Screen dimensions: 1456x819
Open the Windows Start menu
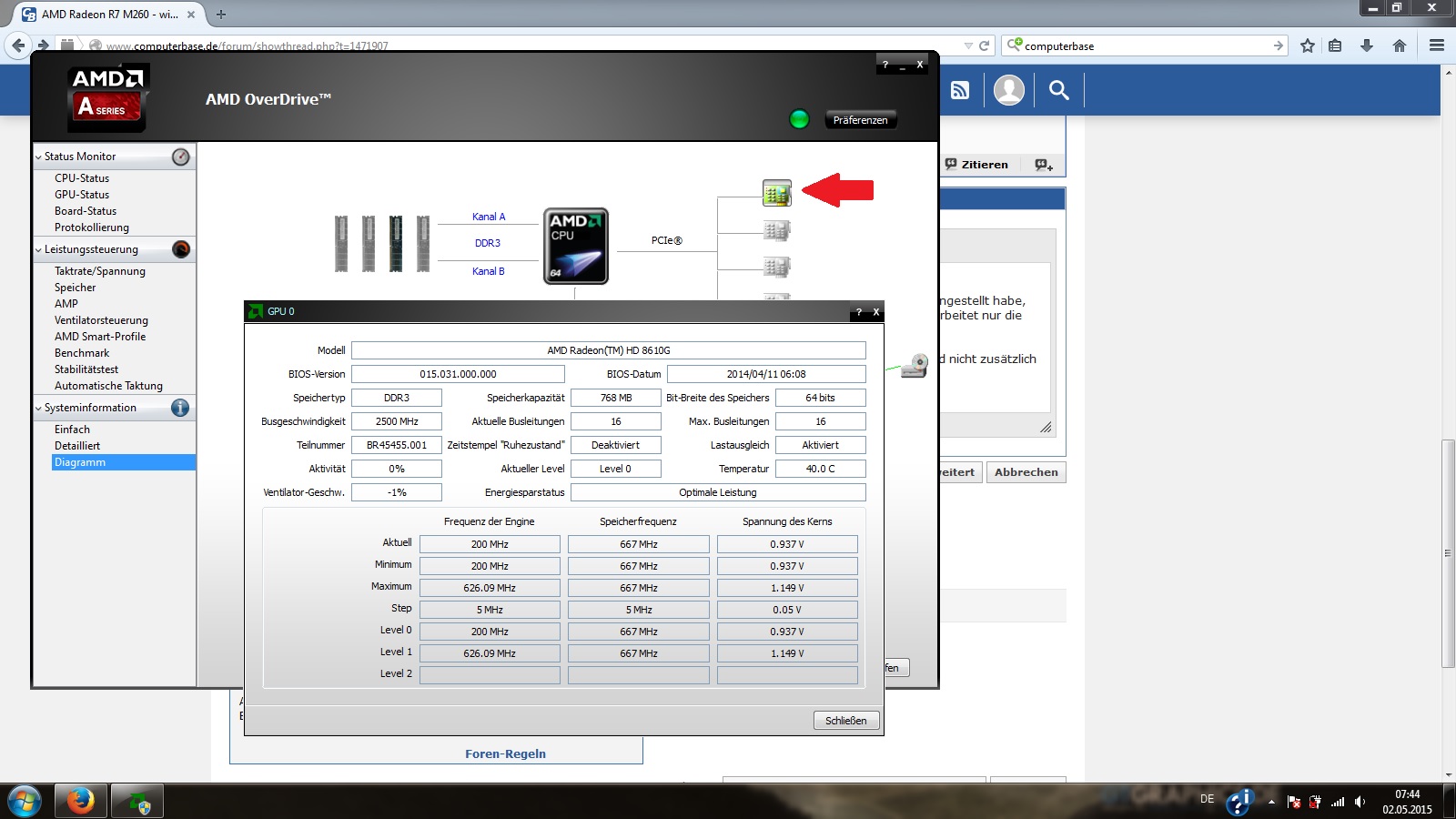click(x=25, y=802)
